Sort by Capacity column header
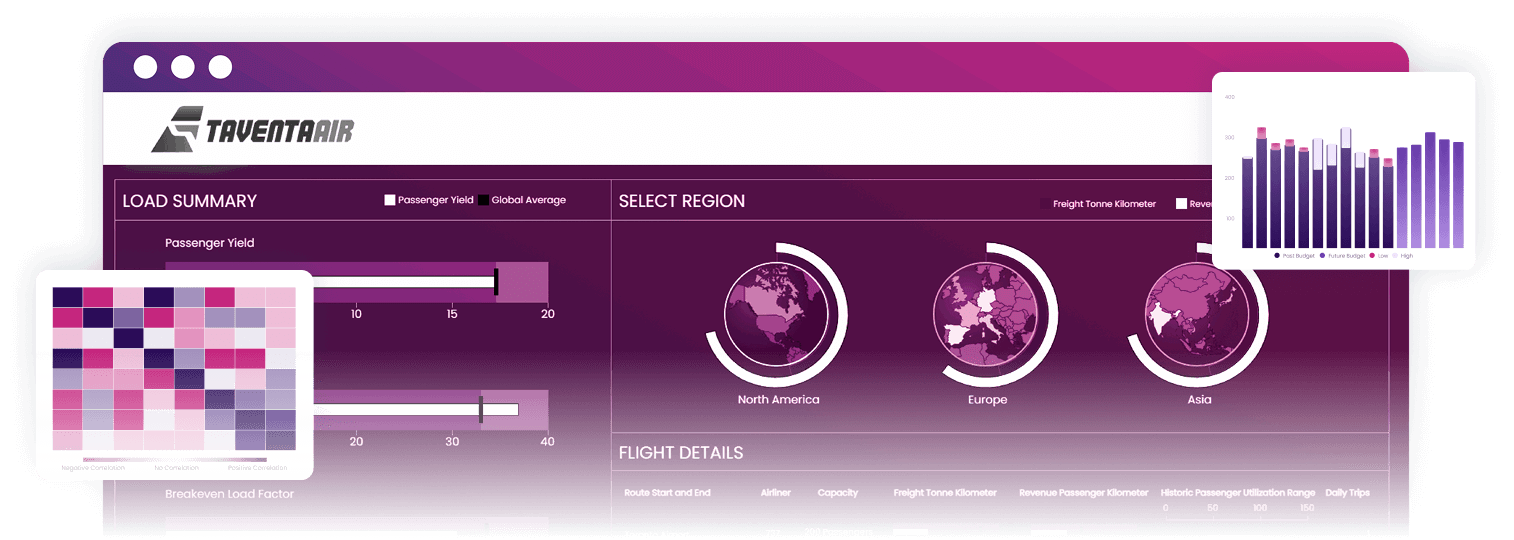Screen dimensions: 1514x540 point(837,493)
